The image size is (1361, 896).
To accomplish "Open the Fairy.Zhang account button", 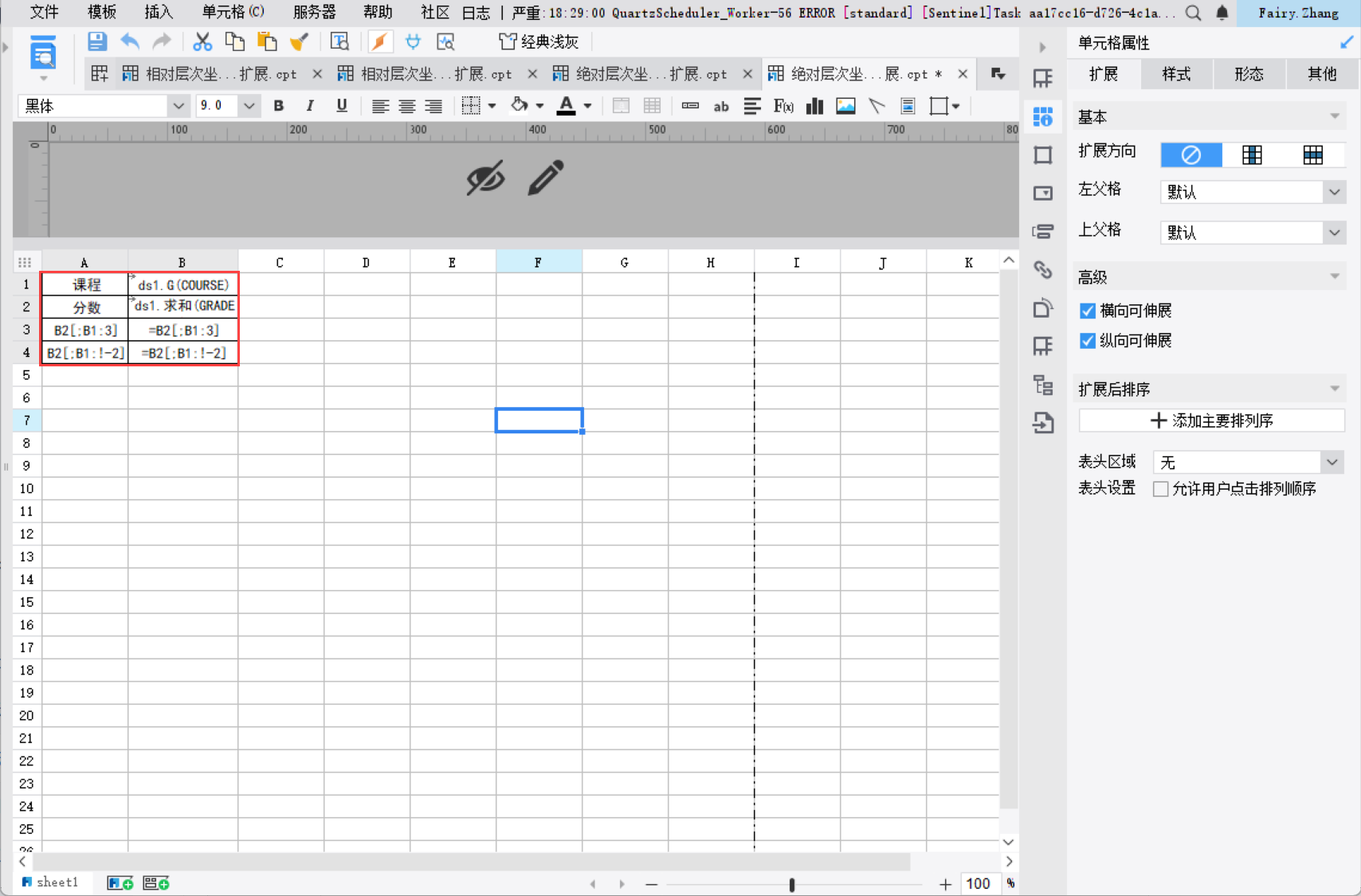I will click(x=1298, y=13).
